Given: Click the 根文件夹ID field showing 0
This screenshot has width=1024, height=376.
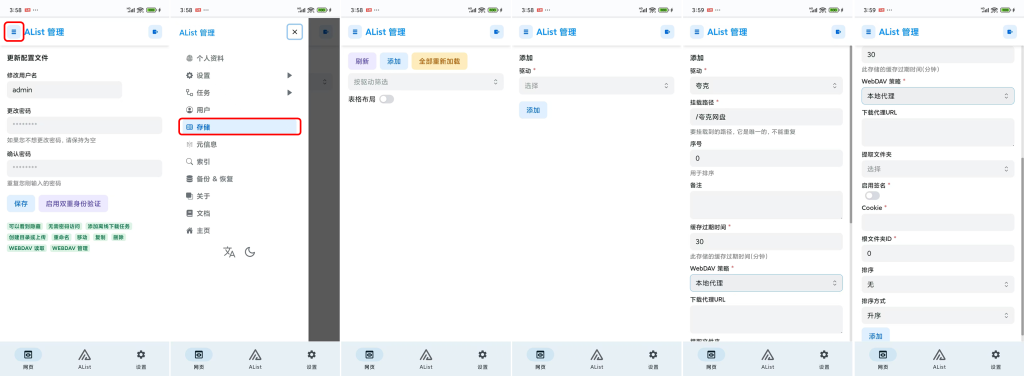Looking at the screenshot, I should (x=938, y=253).
